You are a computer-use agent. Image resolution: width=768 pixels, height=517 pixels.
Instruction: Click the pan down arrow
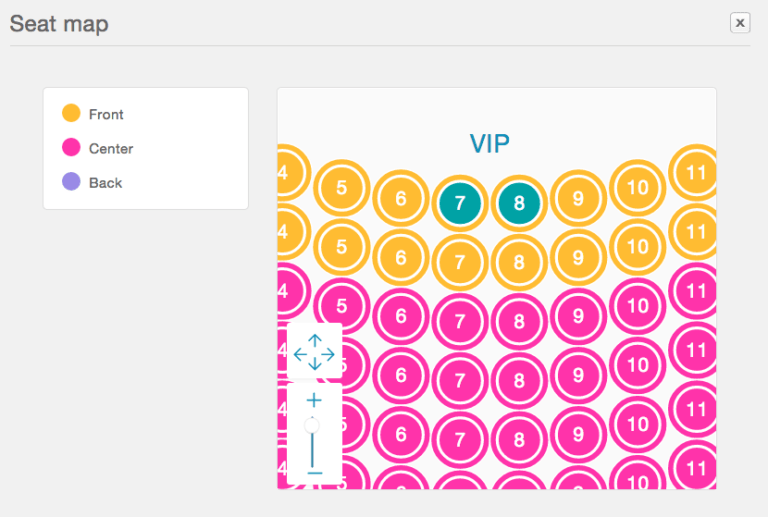point(314,364)
